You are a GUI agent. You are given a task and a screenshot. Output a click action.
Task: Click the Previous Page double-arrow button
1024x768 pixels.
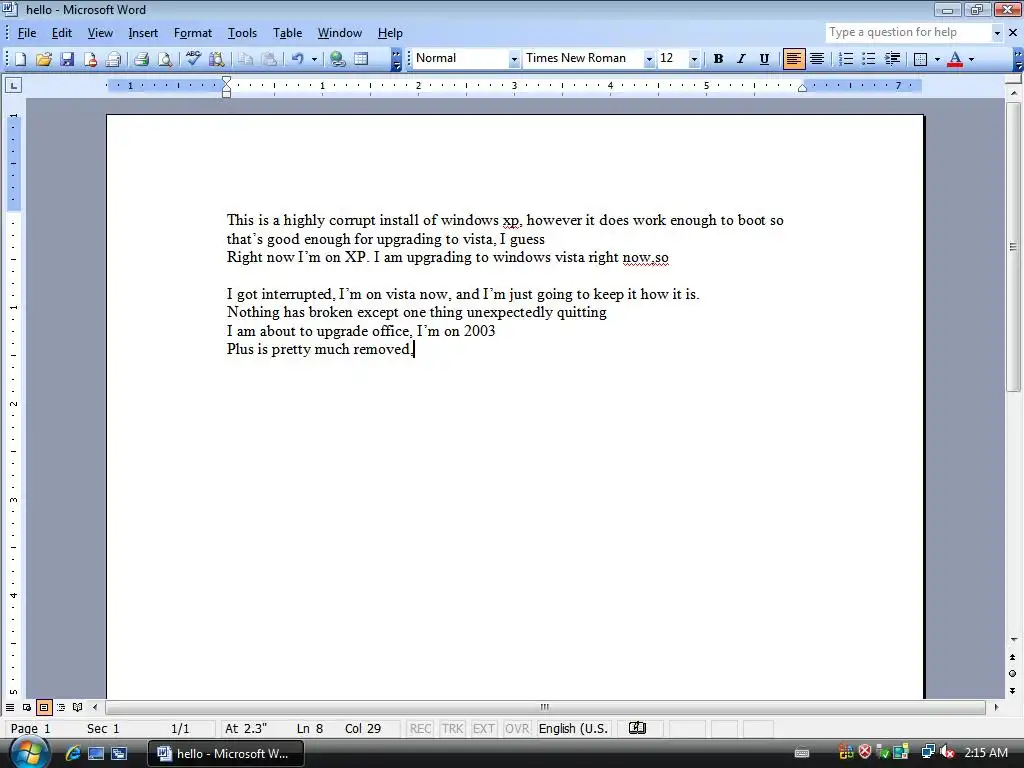(x=1012, y=658)
